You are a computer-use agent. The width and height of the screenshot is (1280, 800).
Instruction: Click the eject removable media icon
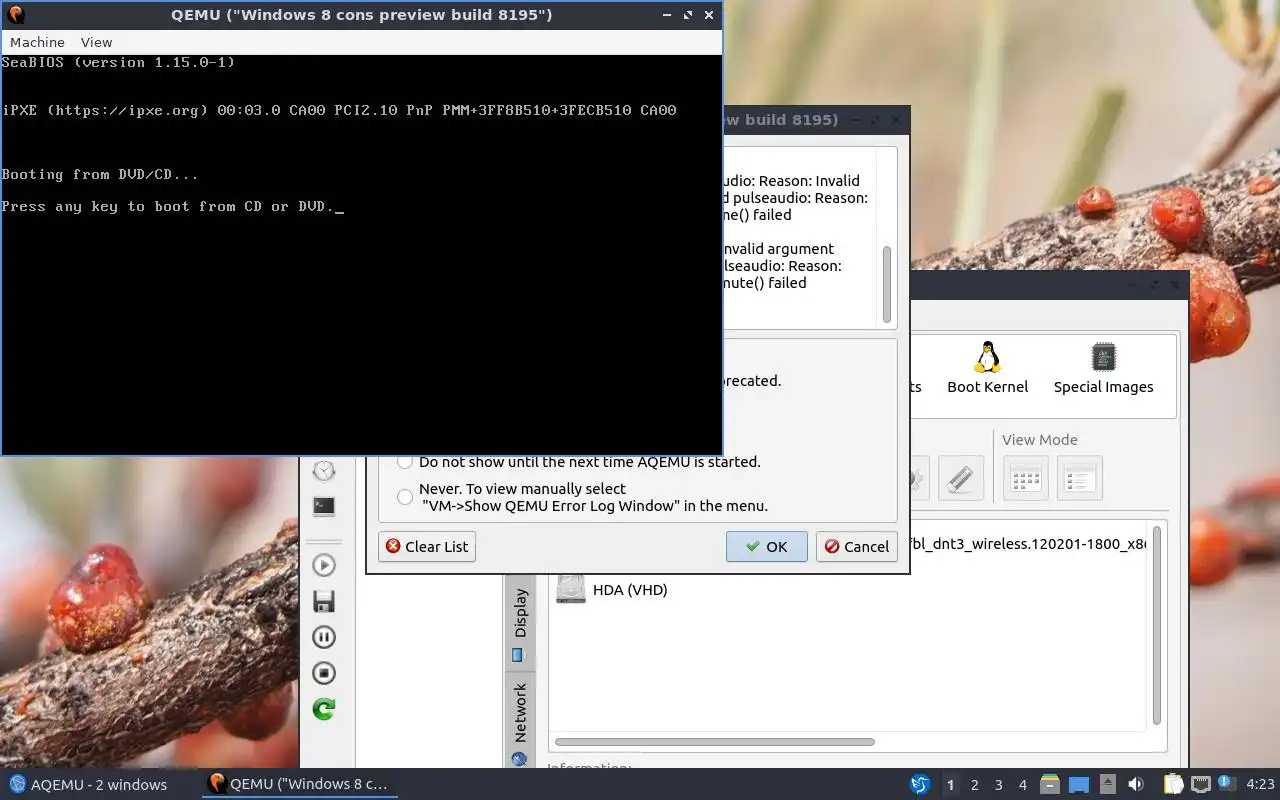click(x=1108, y=784)
